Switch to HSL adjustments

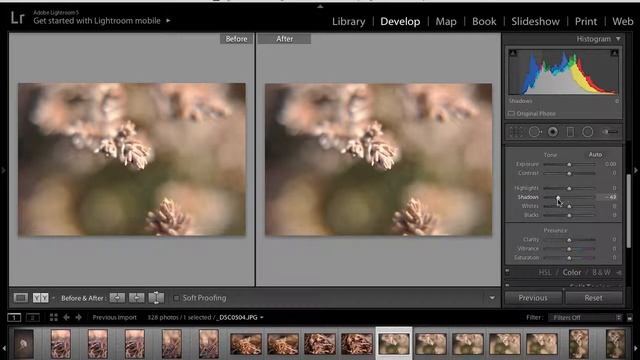coord(544,272)
